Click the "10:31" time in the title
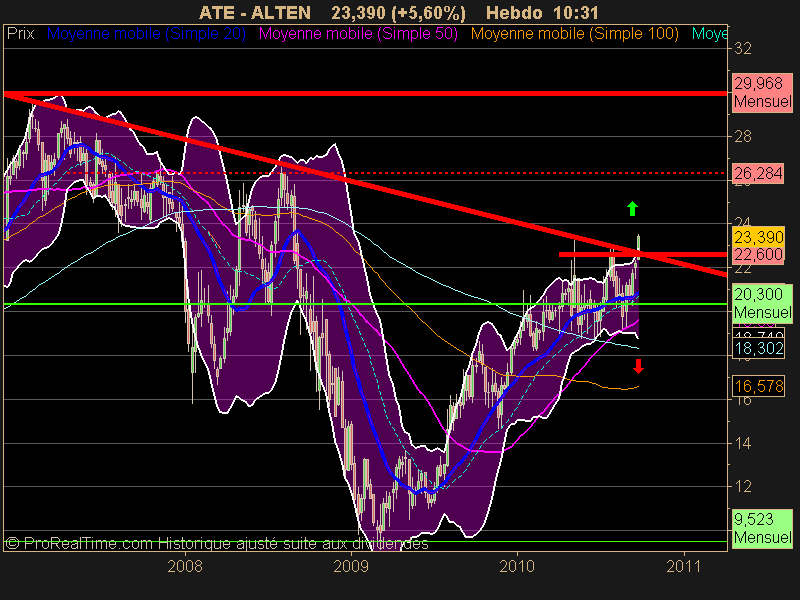This screenshot has height=600, width=800. [x=577, y=13]
